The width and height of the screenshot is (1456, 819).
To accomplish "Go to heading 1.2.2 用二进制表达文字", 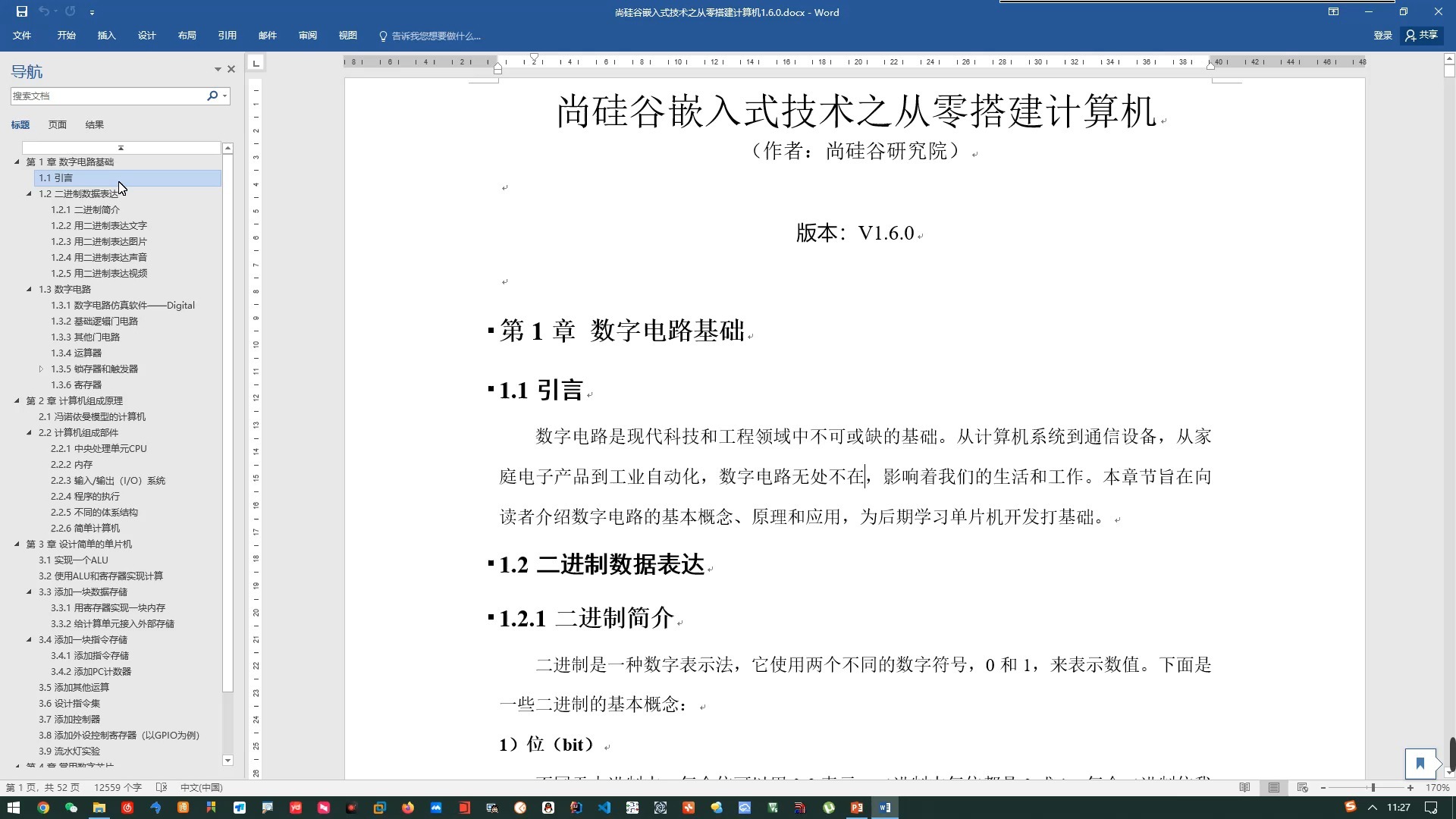I will pyautogui.click(x=99, y=225).
